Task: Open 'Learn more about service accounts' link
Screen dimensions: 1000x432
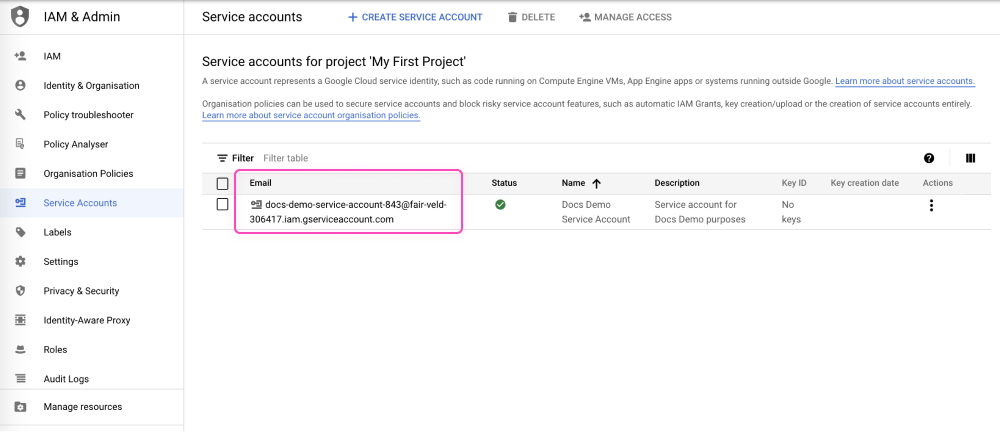Action: click(905, 81)
